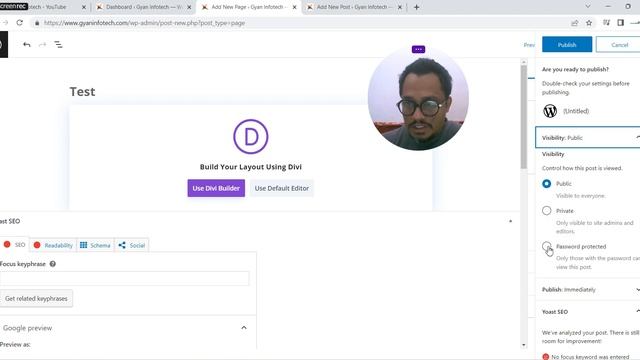This screenshot has width=640, height=360.
Task: Click the blue Publish button
Action: point(567,44)
